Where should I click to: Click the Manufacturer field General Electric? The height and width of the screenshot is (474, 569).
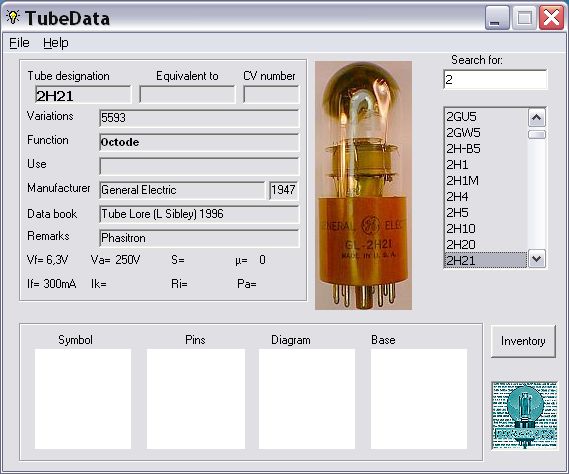pos(182,190)
